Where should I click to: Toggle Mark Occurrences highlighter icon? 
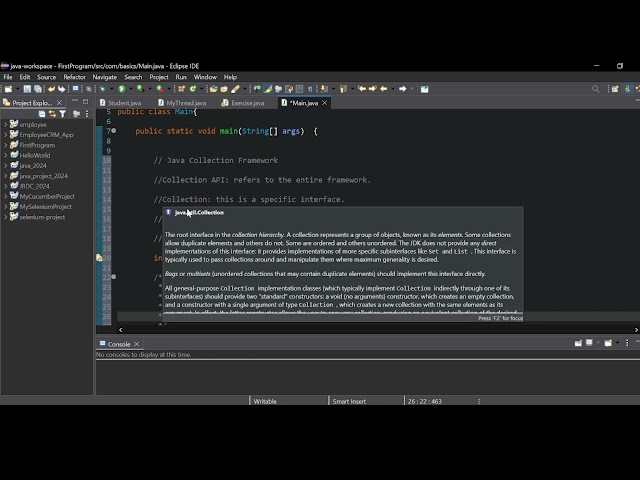coord(268,89)
